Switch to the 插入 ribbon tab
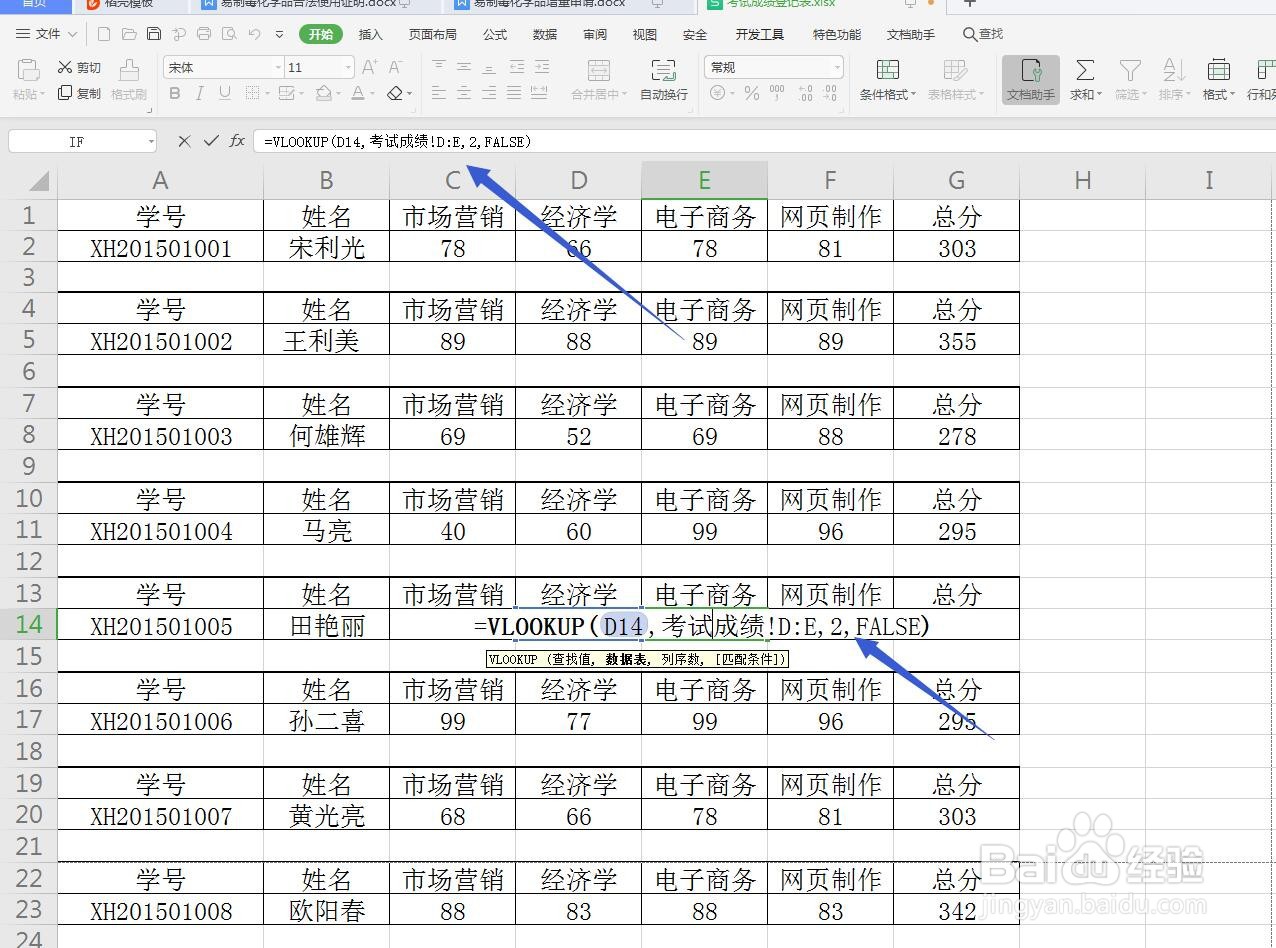The width and height of the screenshot is (1276, 948). pyautogui.click(x=370, y=33)
